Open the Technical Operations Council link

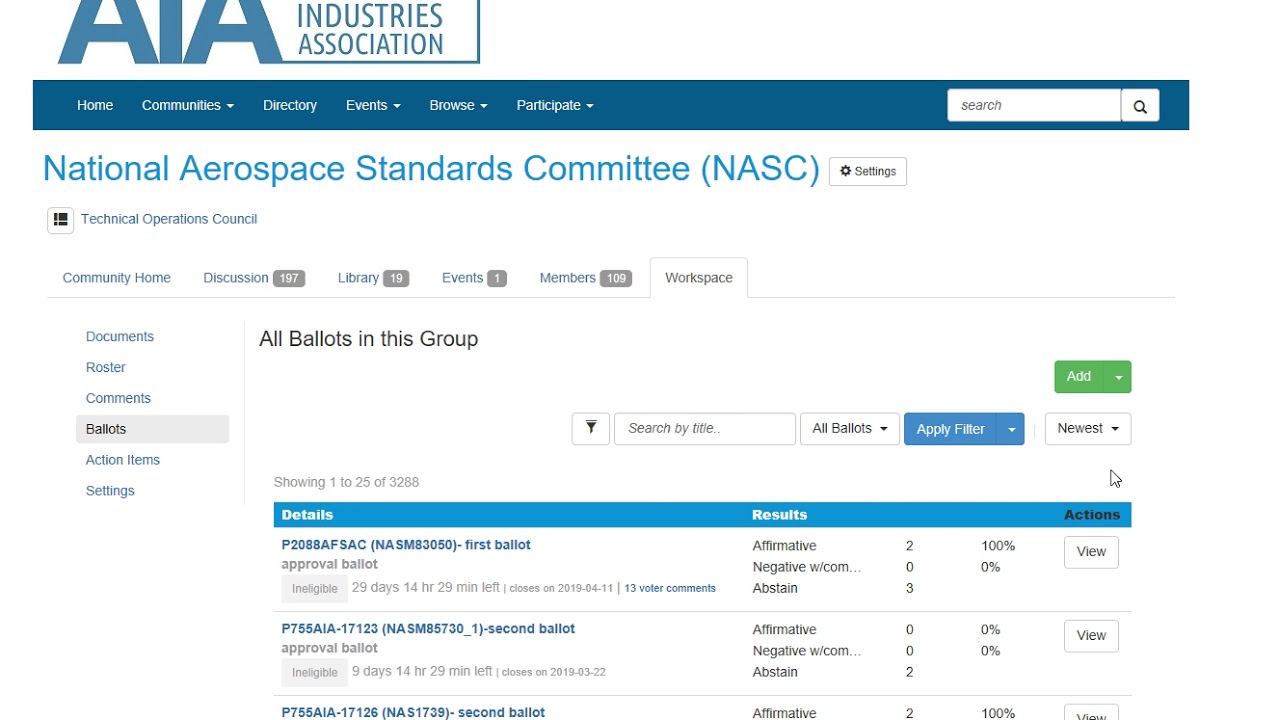coord(169,219)
